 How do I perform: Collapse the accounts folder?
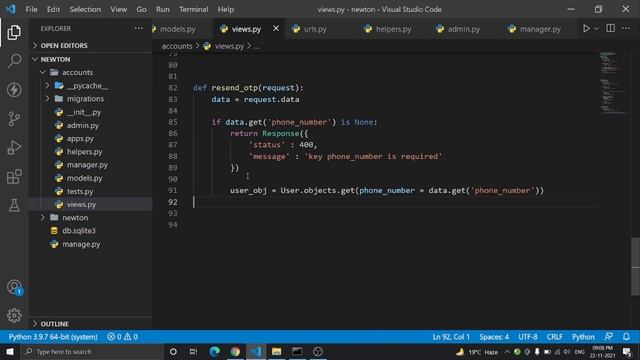pyautogui.click(x=91, y=72)
